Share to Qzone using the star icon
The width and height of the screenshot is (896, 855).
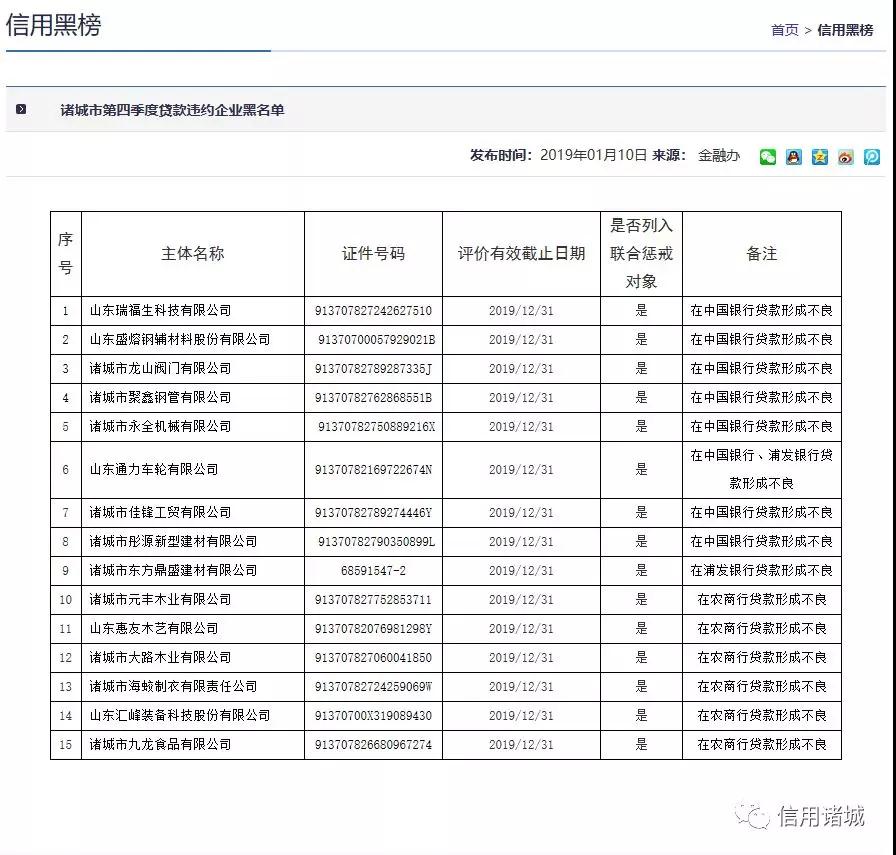tap(819, 157)
